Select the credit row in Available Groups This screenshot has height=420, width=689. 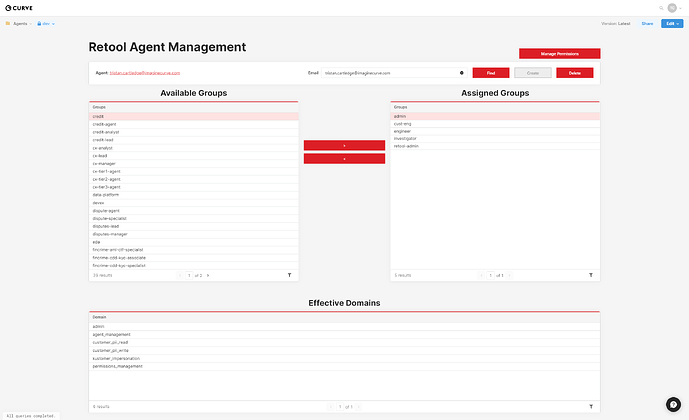(193, 116)
